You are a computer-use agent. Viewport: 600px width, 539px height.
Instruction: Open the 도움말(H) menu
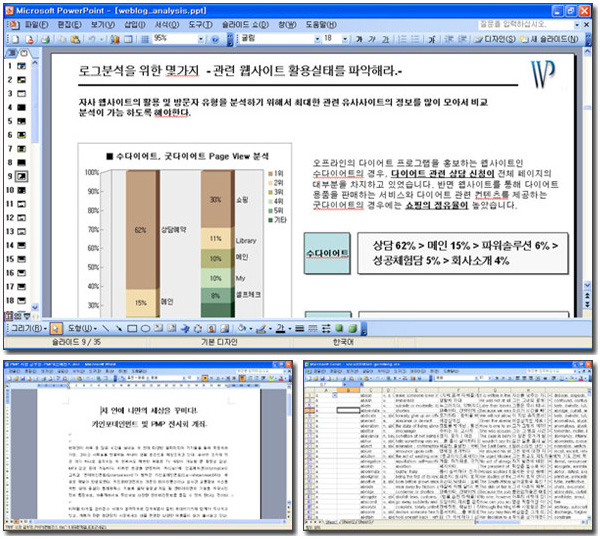tap(321, 25)
